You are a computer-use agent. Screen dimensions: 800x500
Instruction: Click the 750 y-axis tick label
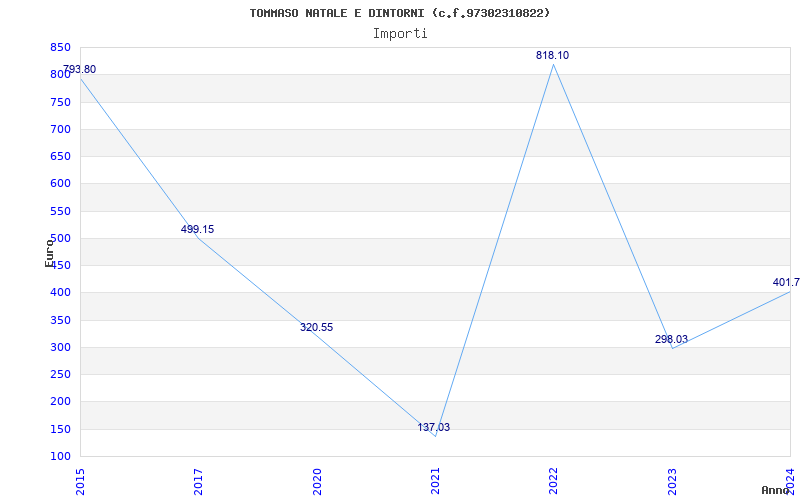click(60, 103)
